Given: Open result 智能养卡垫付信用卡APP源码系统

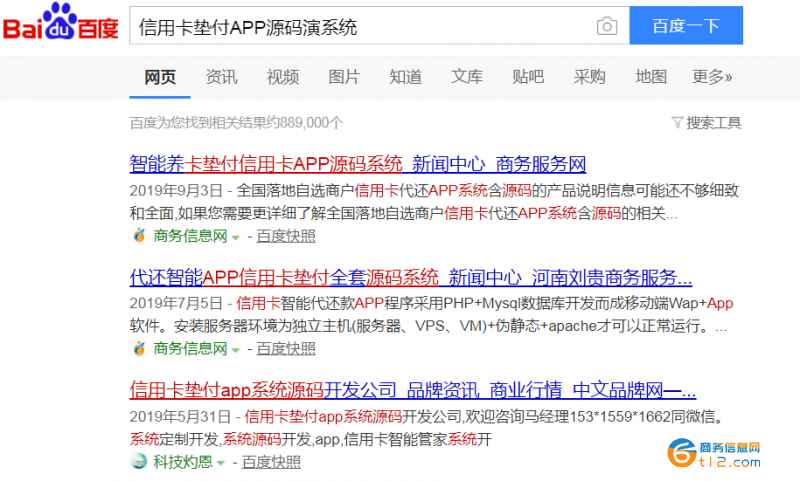Looking at the screenshot, I should coord(358,164).
